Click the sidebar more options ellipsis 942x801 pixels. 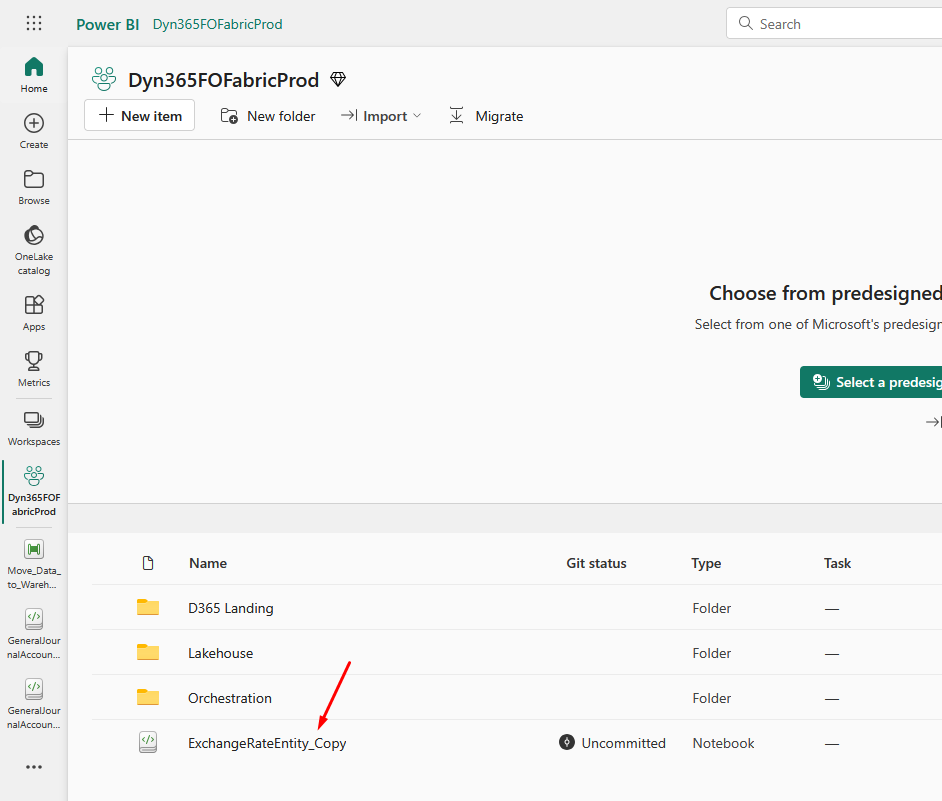(34, 767)
